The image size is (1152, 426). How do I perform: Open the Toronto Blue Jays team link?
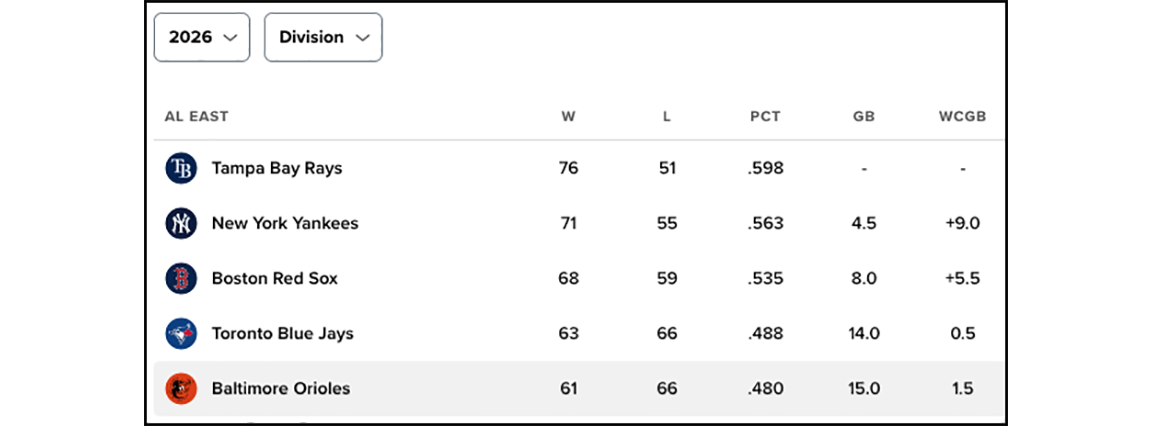coord(283,333)
